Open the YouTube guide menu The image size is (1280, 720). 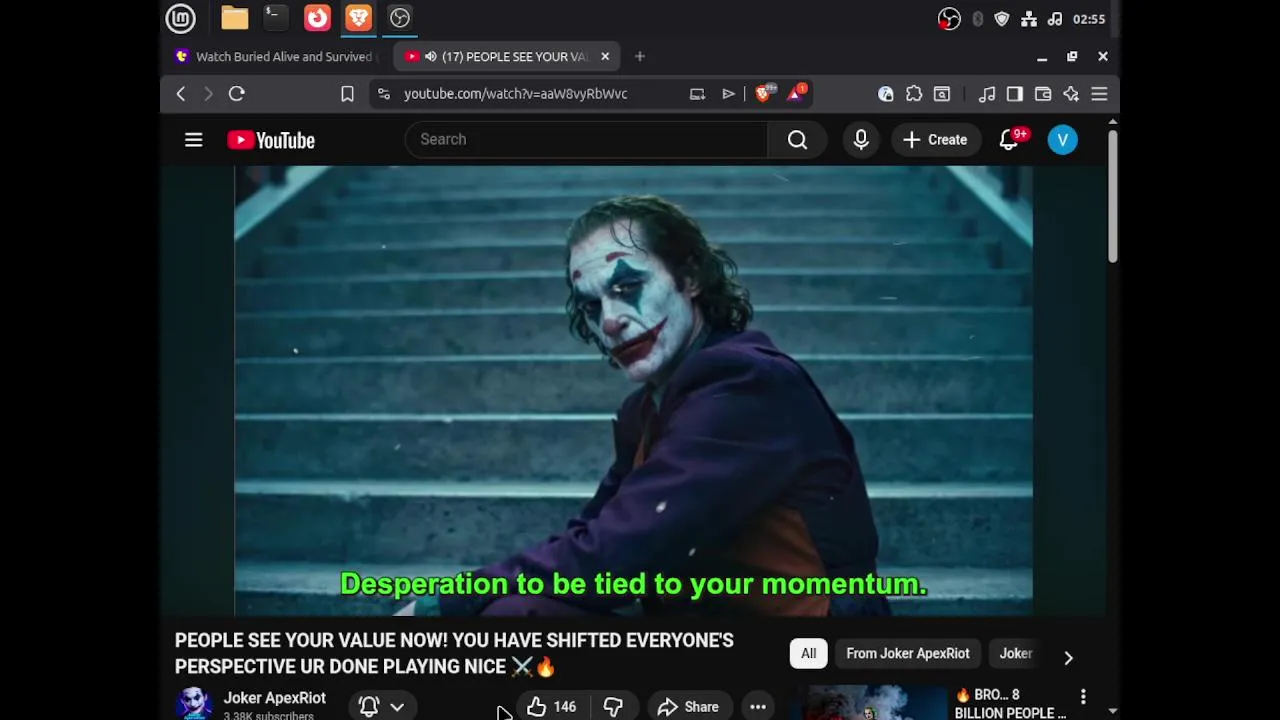pyautogui.click(x=194, y=140)
